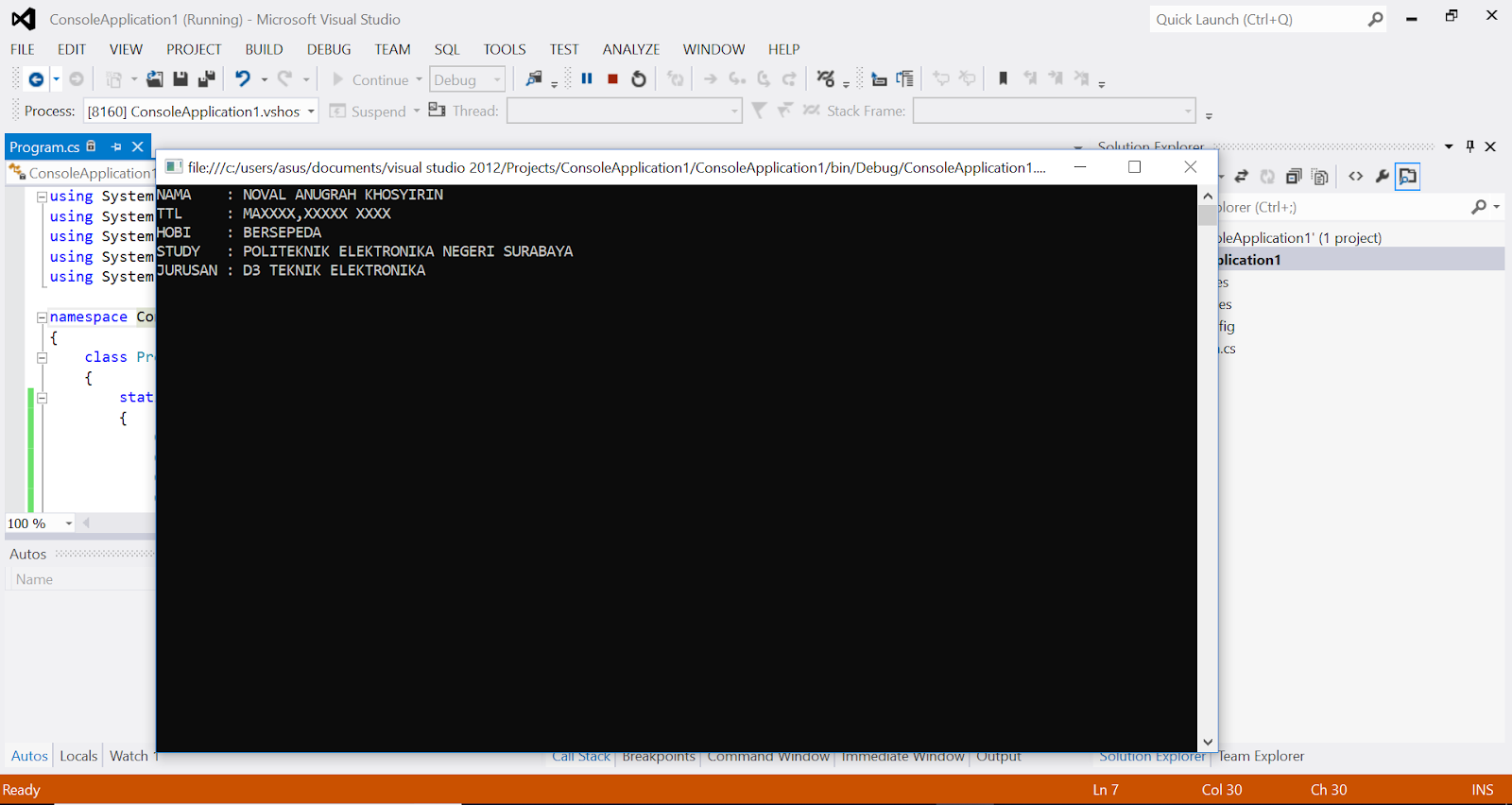
Task: Click the View Code angle-brackets icon
Action: [x=1356, y=177]
